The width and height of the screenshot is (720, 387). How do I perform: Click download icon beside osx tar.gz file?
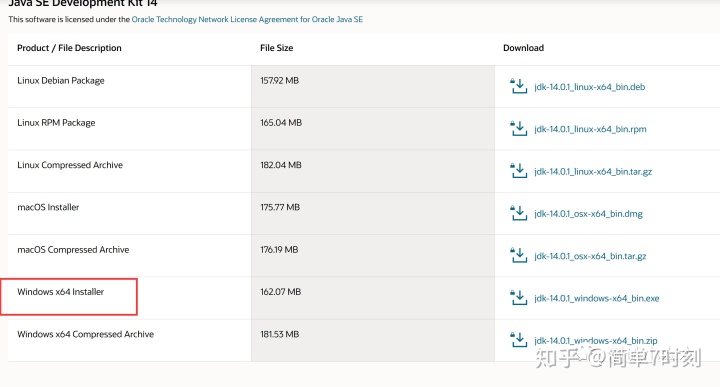pyautogui.click(x=519, y=255)
